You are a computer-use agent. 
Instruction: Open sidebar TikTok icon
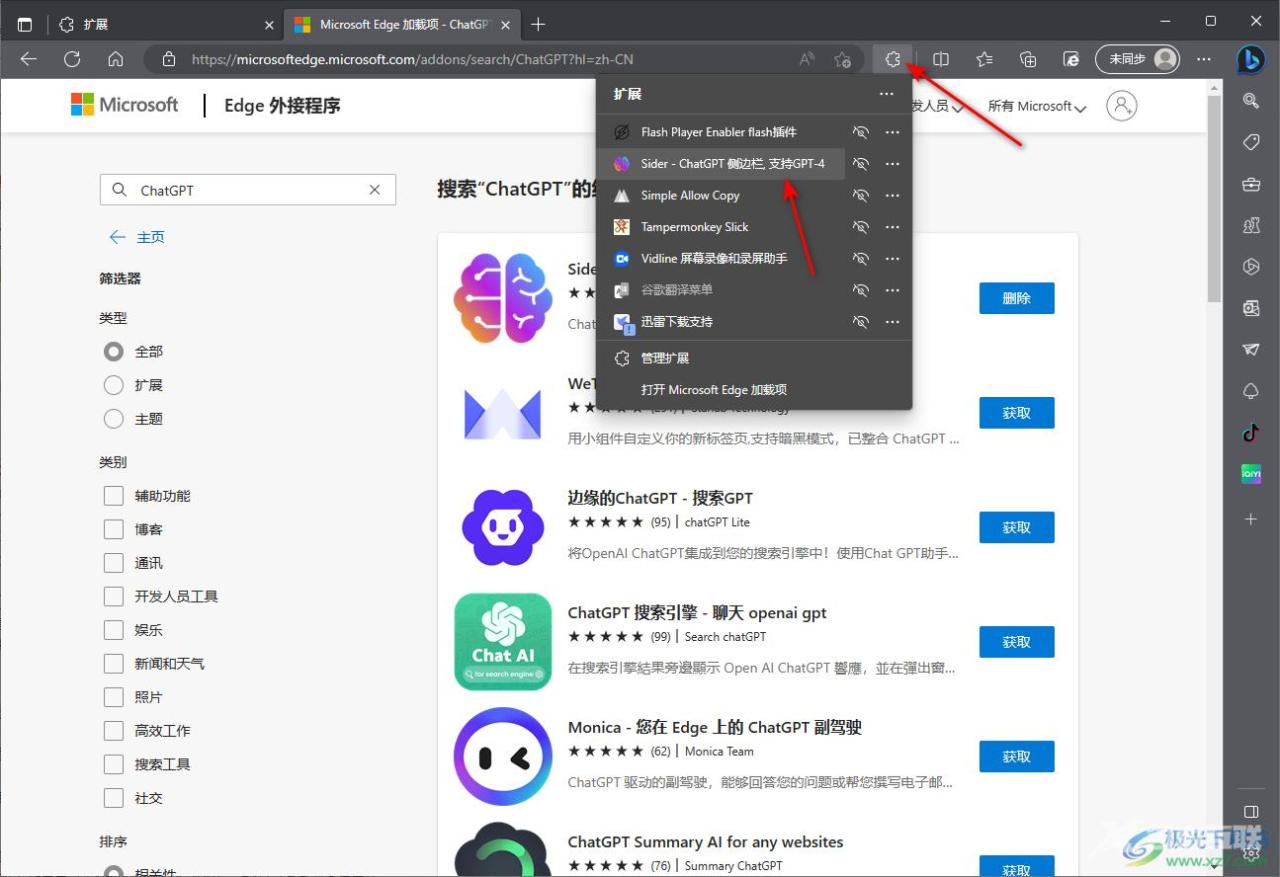coord(1251,432)
